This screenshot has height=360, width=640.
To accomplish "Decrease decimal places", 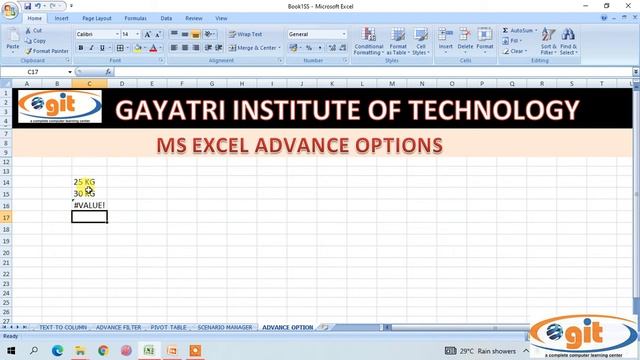I will point(343,48).
